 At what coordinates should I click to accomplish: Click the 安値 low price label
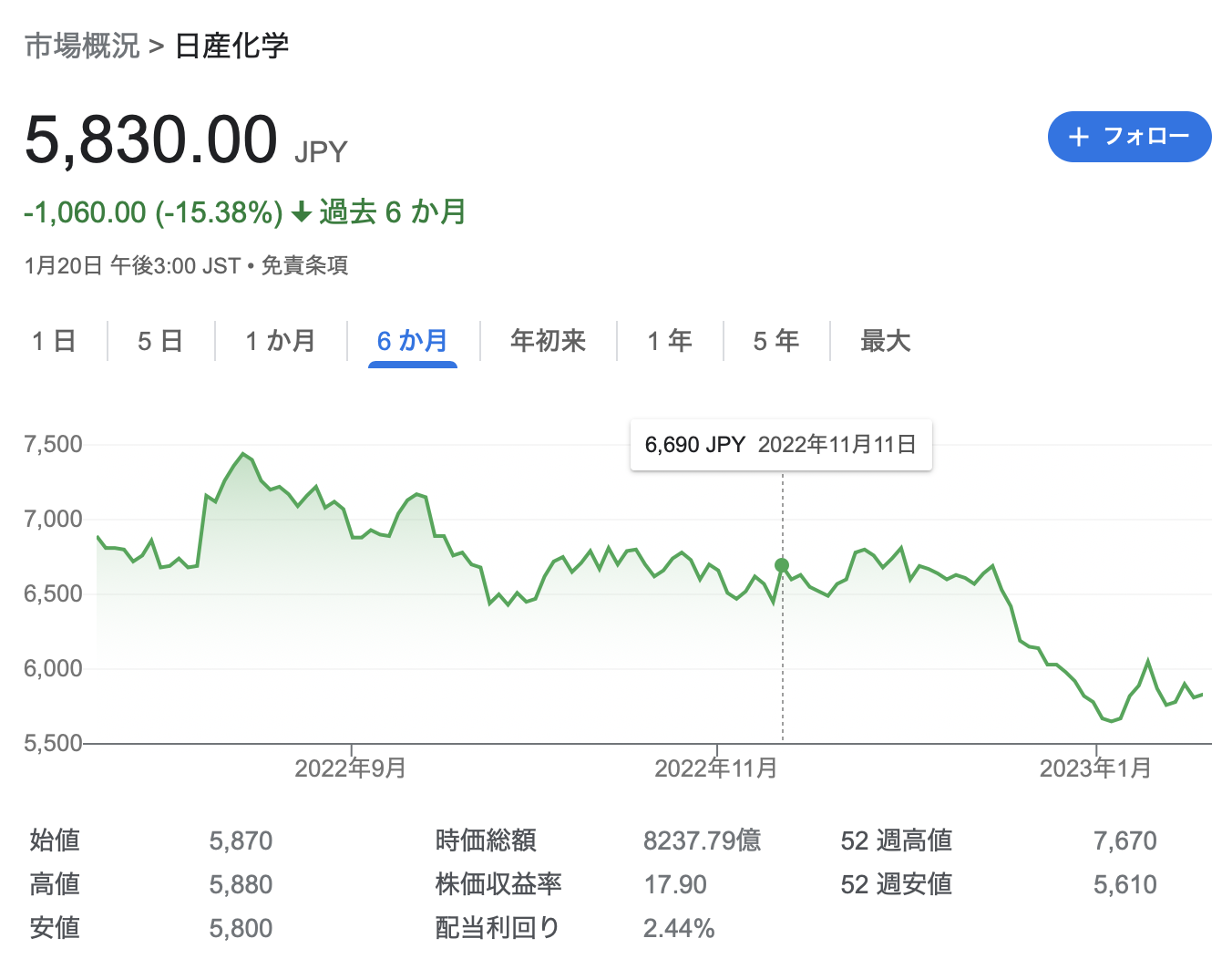point(55,928)
